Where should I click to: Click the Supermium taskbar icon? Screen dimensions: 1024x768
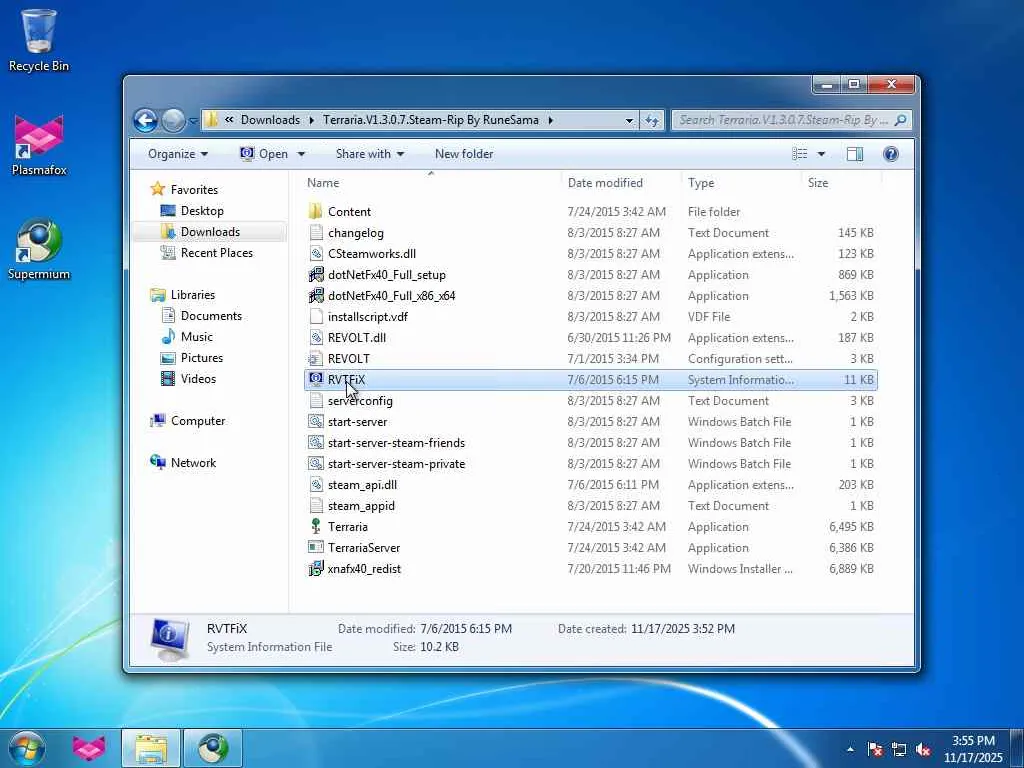(213, 748)
